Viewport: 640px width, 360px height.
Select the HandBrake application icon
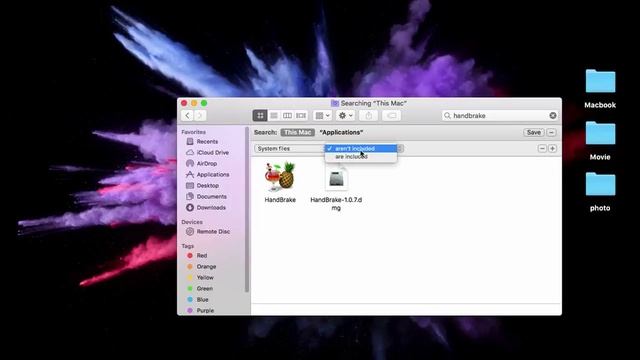pyautogui.click(x=280, y=176)
